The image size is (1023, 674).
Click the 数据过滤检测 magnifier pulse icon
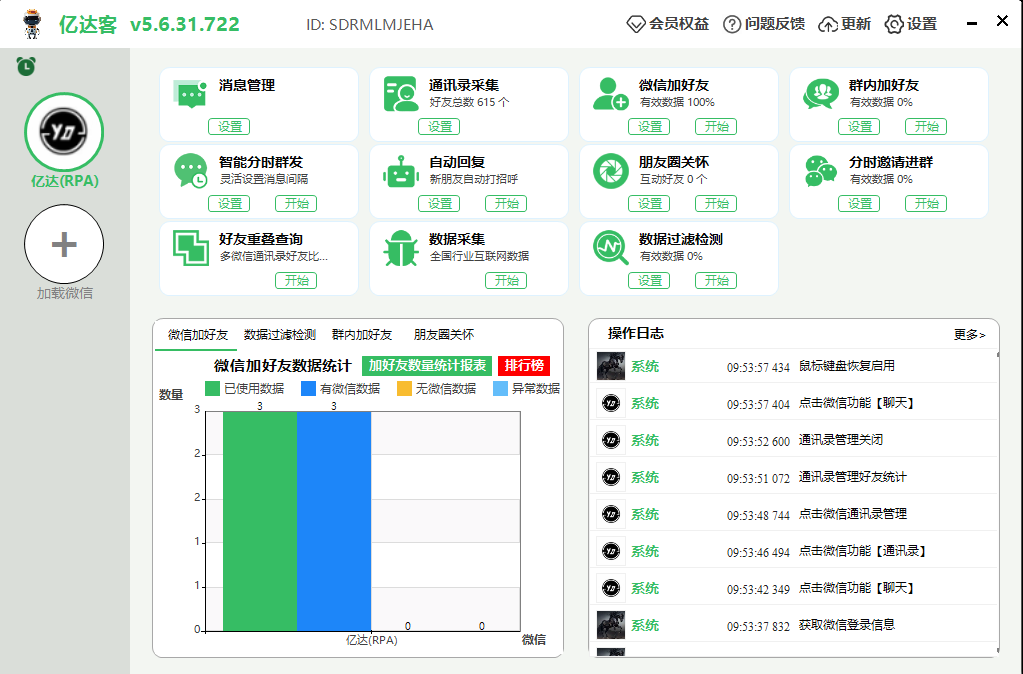(x=611, y=248)
